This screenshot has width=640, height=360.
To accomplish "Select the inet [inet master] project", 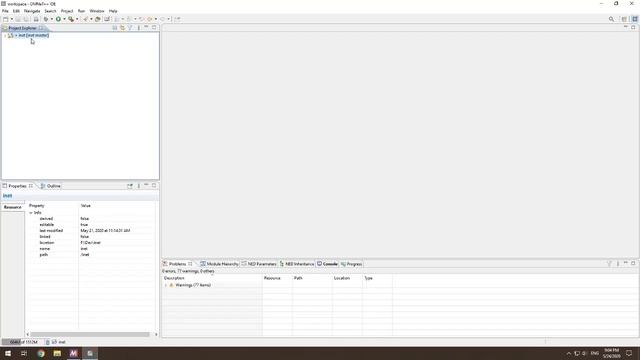I will (x=33, y=36).
